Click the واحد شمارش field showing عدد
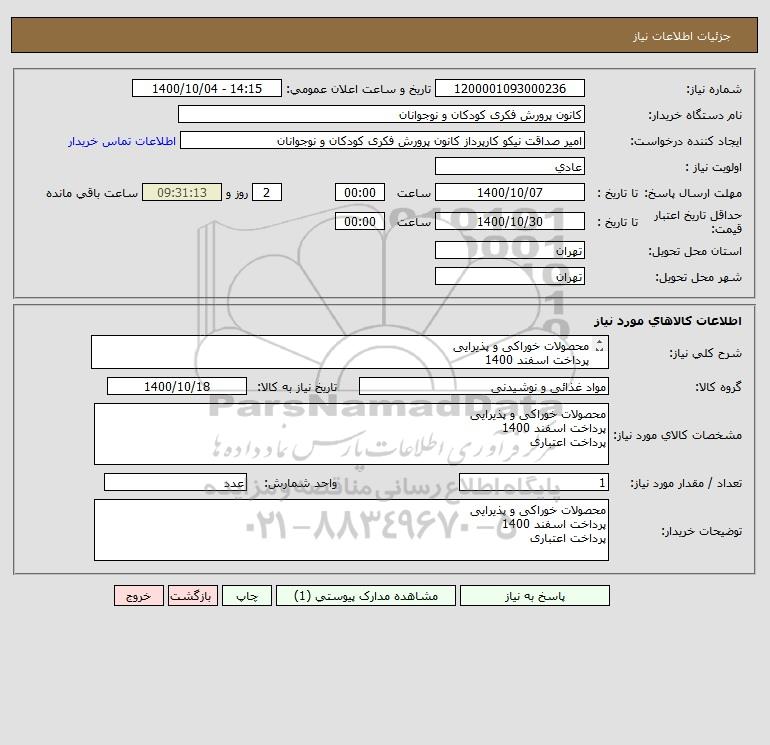Screen dimensions: 770x745 point(175,482)
